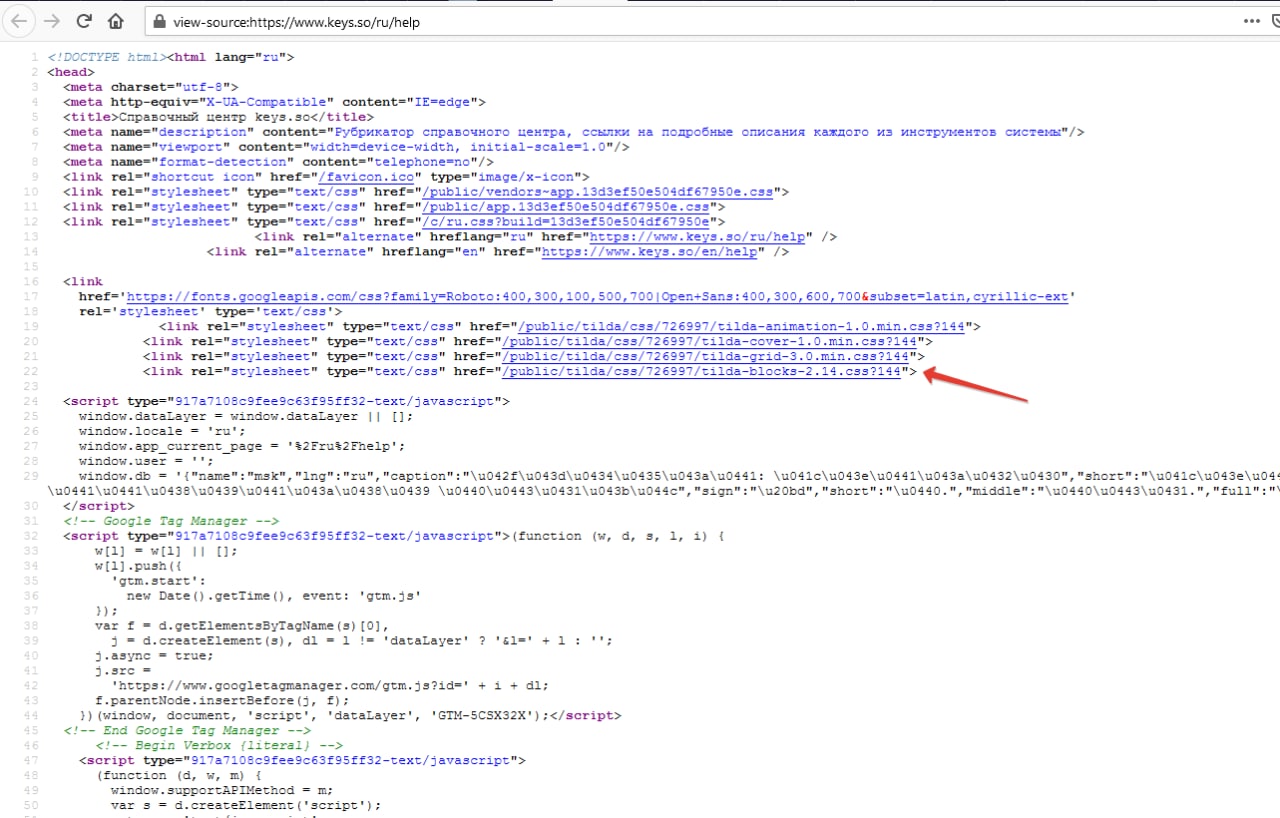
Task: Follow the https://www.keys.so/ru/help link
Action: (696, 237)
